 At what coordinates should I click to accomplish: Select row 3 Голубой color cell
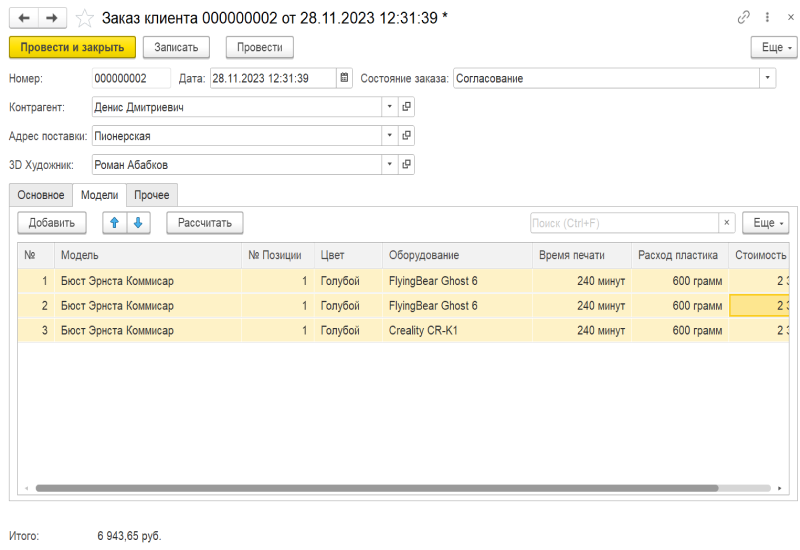348,330
